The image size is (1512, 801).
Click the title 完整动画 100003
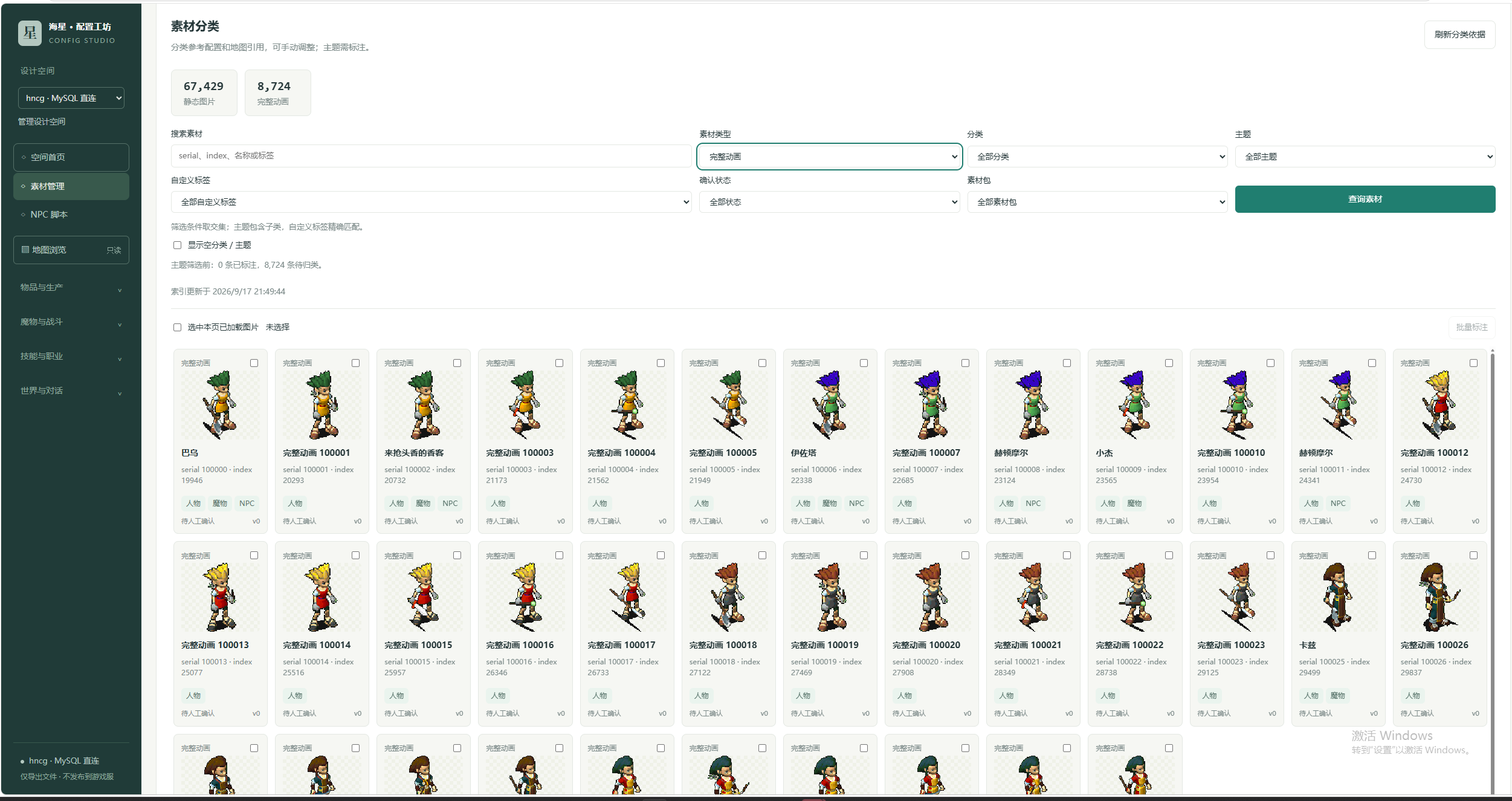pos(520,453)
